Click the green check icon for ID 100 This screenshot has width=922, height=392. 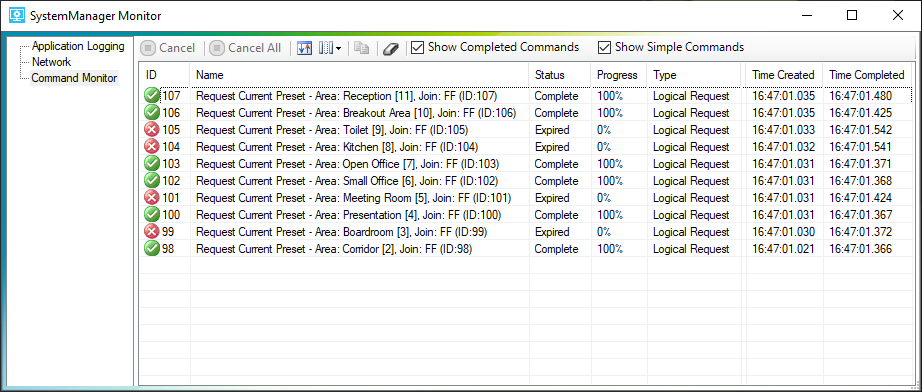(152, 215)
